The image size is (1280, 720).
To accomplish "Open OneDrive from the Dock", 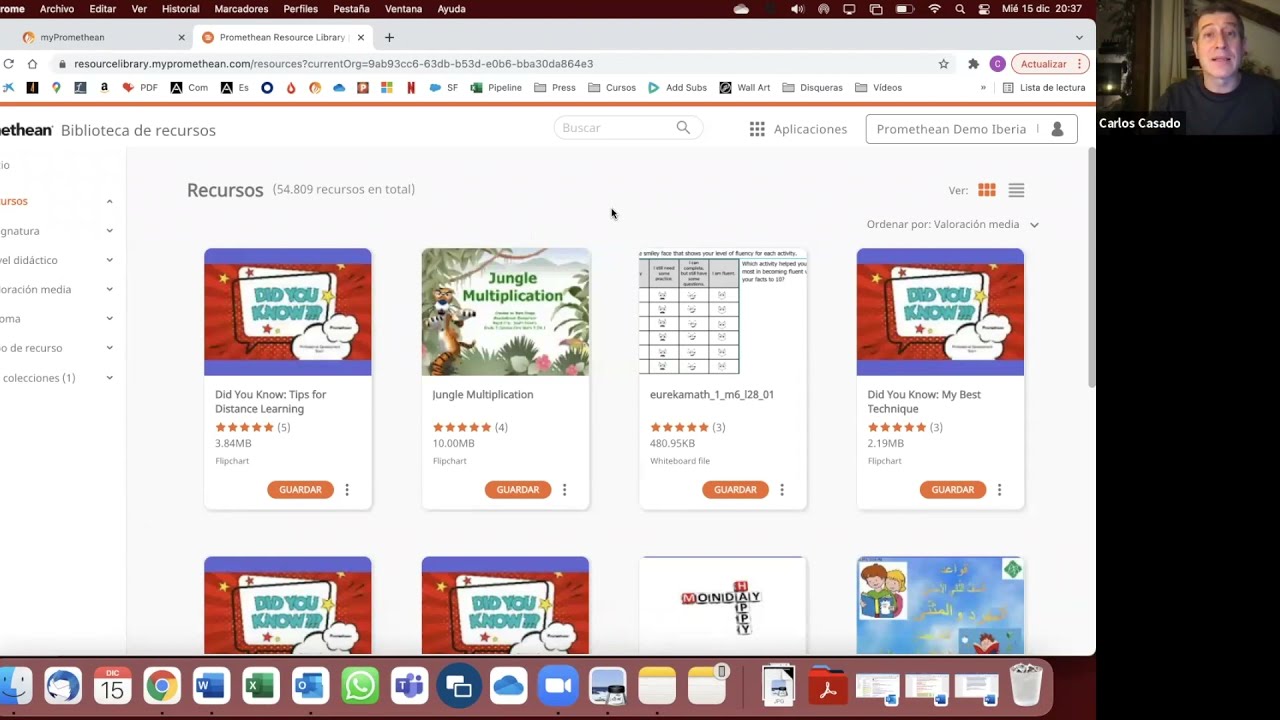I will click(x=508, y=687).
